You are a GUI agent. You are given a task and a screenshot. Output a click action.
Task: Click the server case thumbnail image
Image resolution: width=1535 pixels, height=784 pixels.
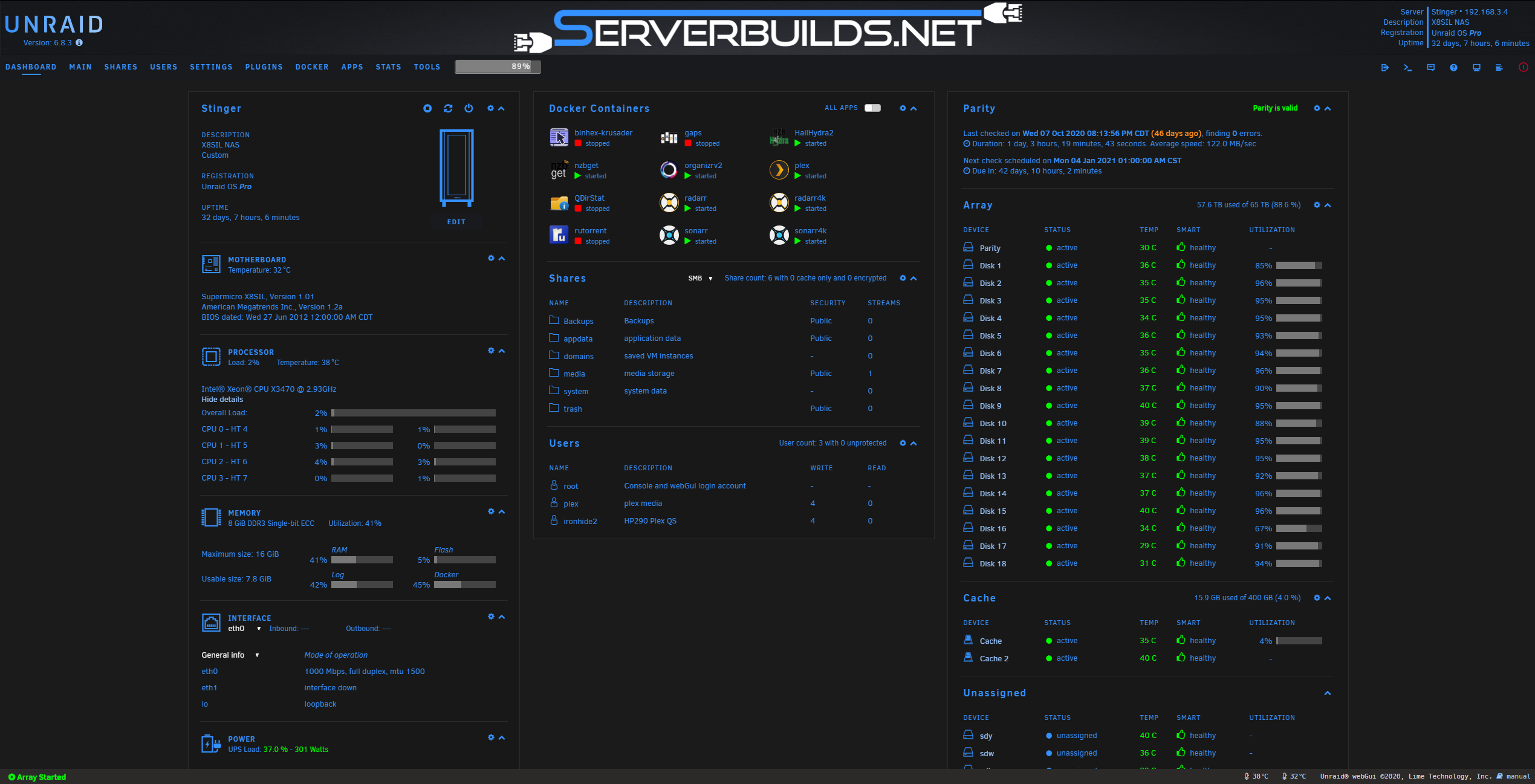point(456,168)
